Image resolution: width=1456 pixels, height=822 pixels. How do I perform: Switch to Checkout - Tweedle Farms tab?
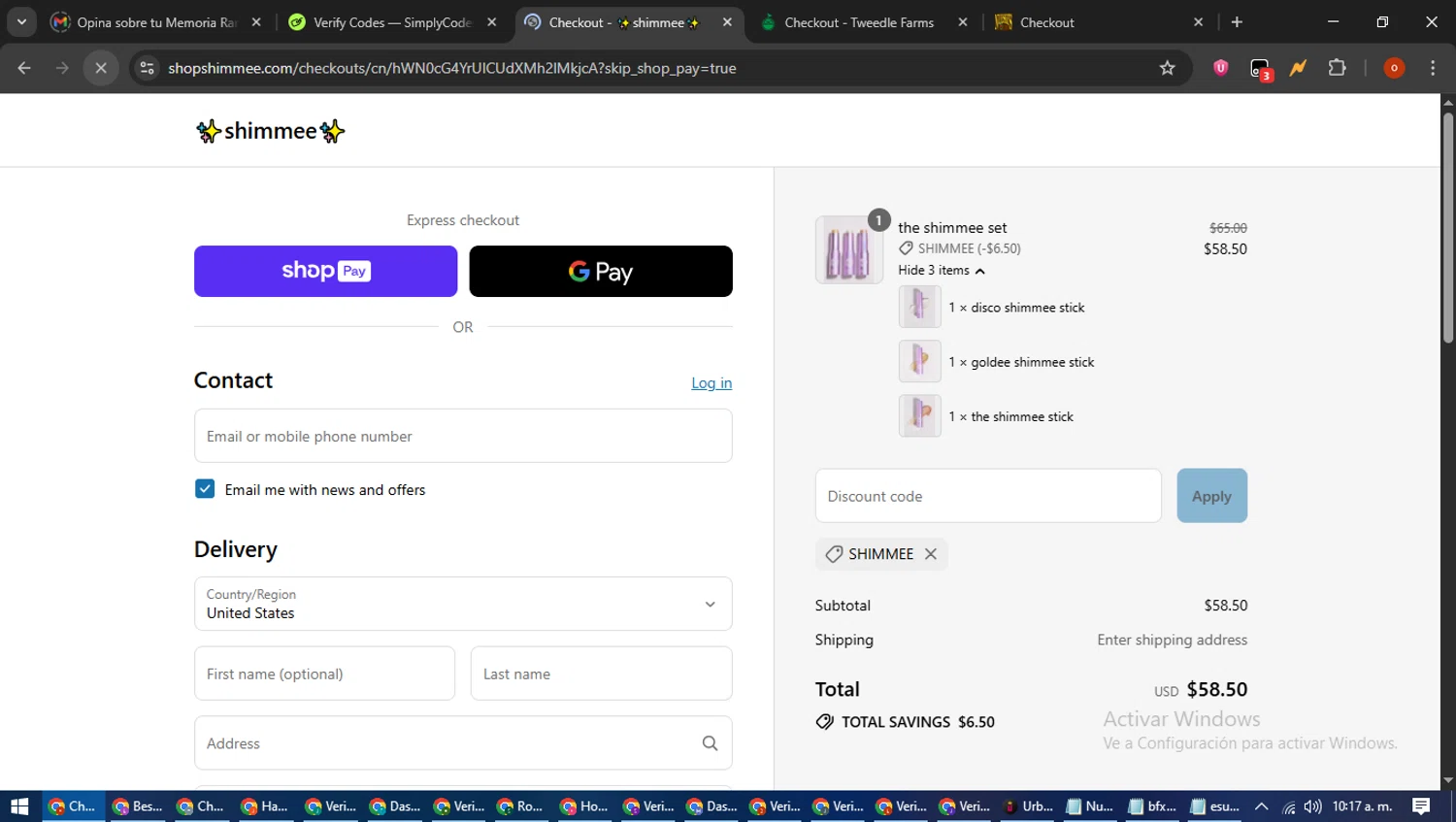859,22
